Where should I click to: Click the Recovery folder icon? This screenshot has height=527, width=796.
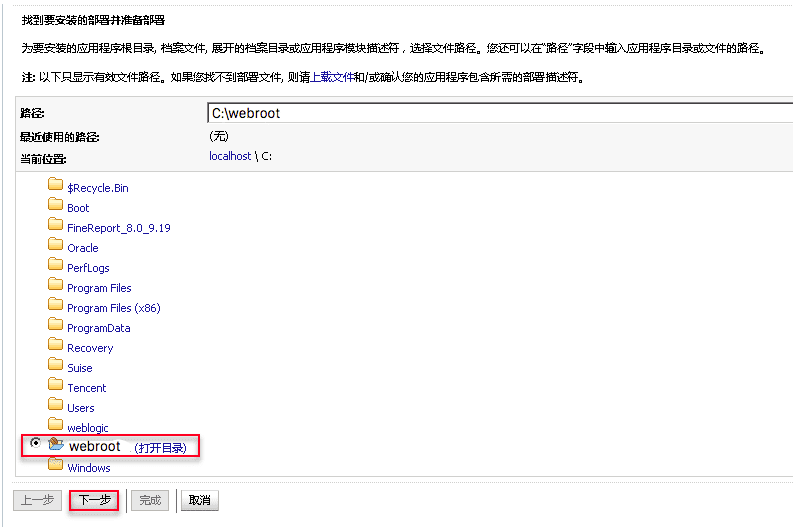tap(55, 344)
